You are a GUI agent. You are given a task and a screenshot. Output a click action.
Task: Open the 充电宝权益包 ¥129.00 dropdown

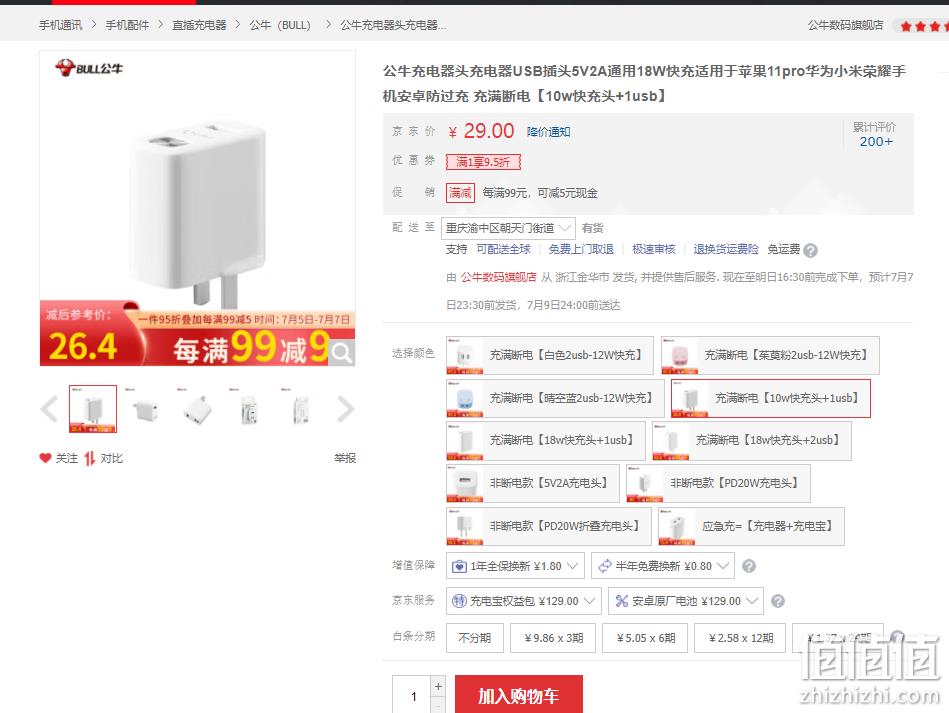[x=524, y=601]
